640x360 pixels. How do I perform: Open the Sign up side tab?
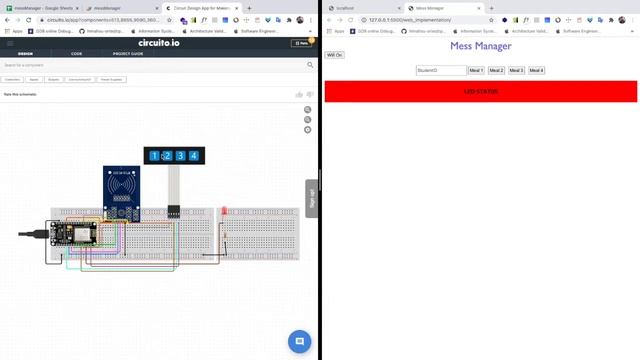click(312, 198)
